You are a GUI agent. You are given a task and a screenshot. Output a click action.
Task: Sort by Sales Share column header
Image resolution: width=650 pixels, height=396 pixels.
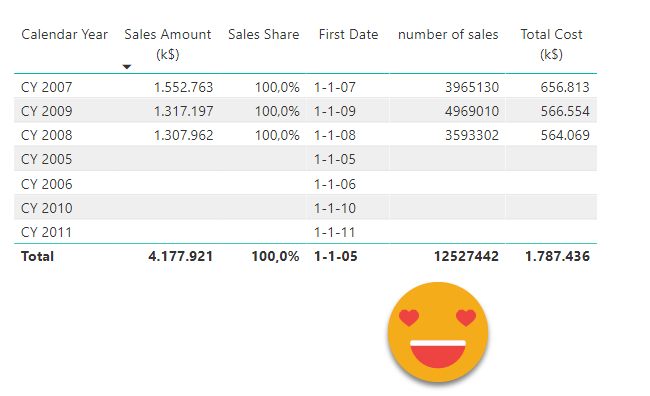[x=264, y=34]
